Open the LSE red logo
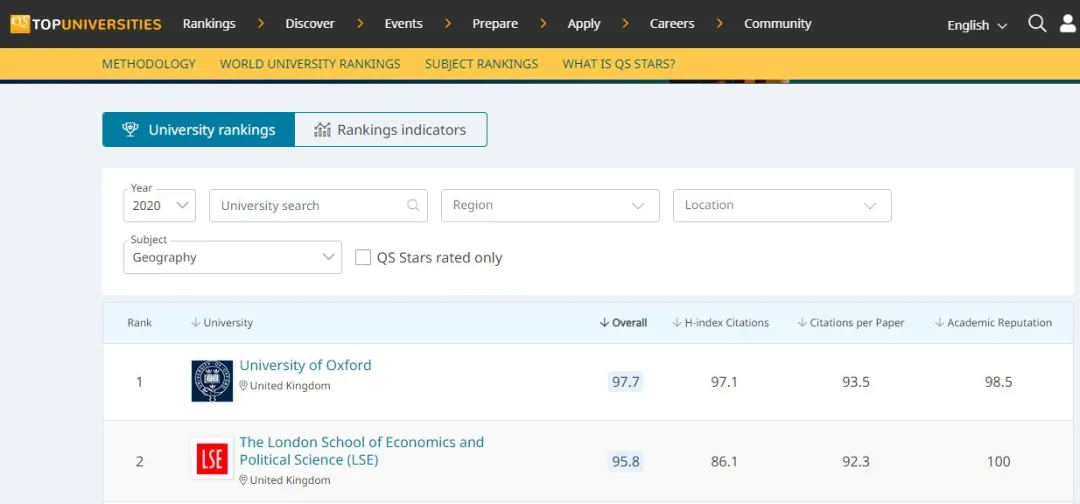This screenshot has width=1080, height=504. coord(211,458)
